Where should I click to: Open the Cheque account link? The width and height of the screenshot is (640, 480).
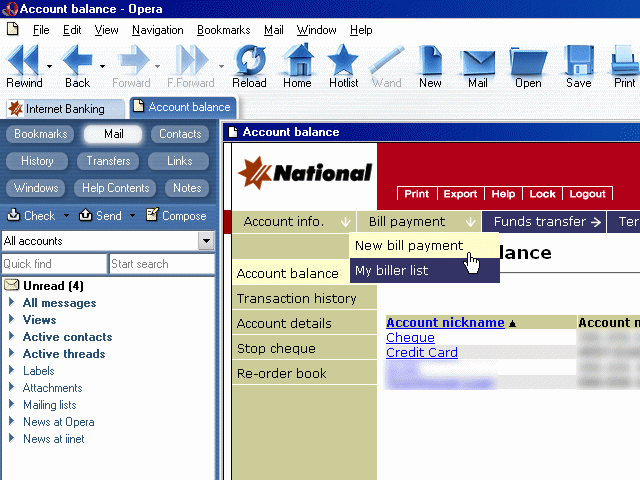[x=410, y=338]
